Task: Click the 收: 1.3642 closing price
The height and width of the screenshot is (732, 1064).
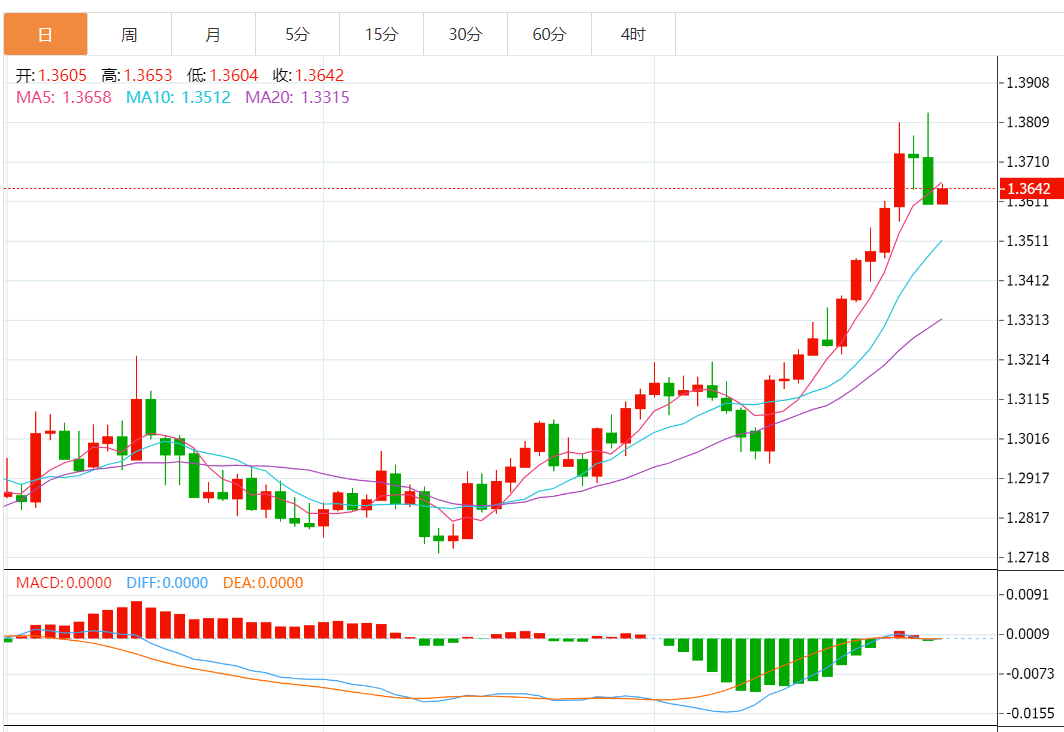Action: (308, 75)
